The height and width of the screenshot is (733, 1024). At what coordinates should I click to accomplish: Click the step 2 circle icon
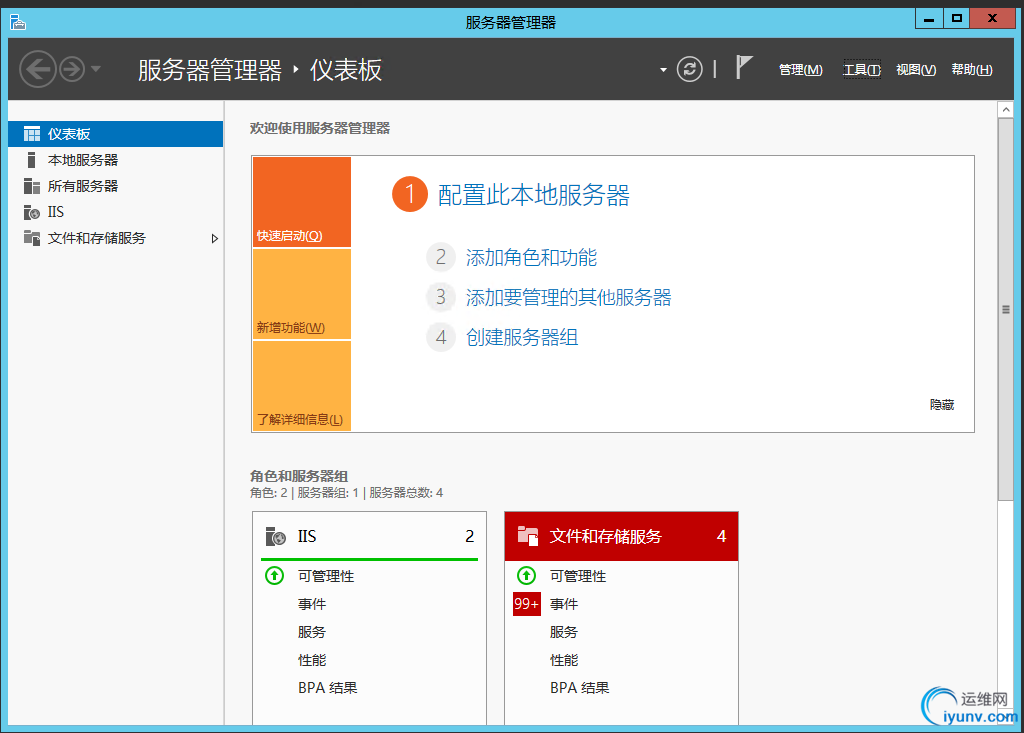tap(441, 257)
